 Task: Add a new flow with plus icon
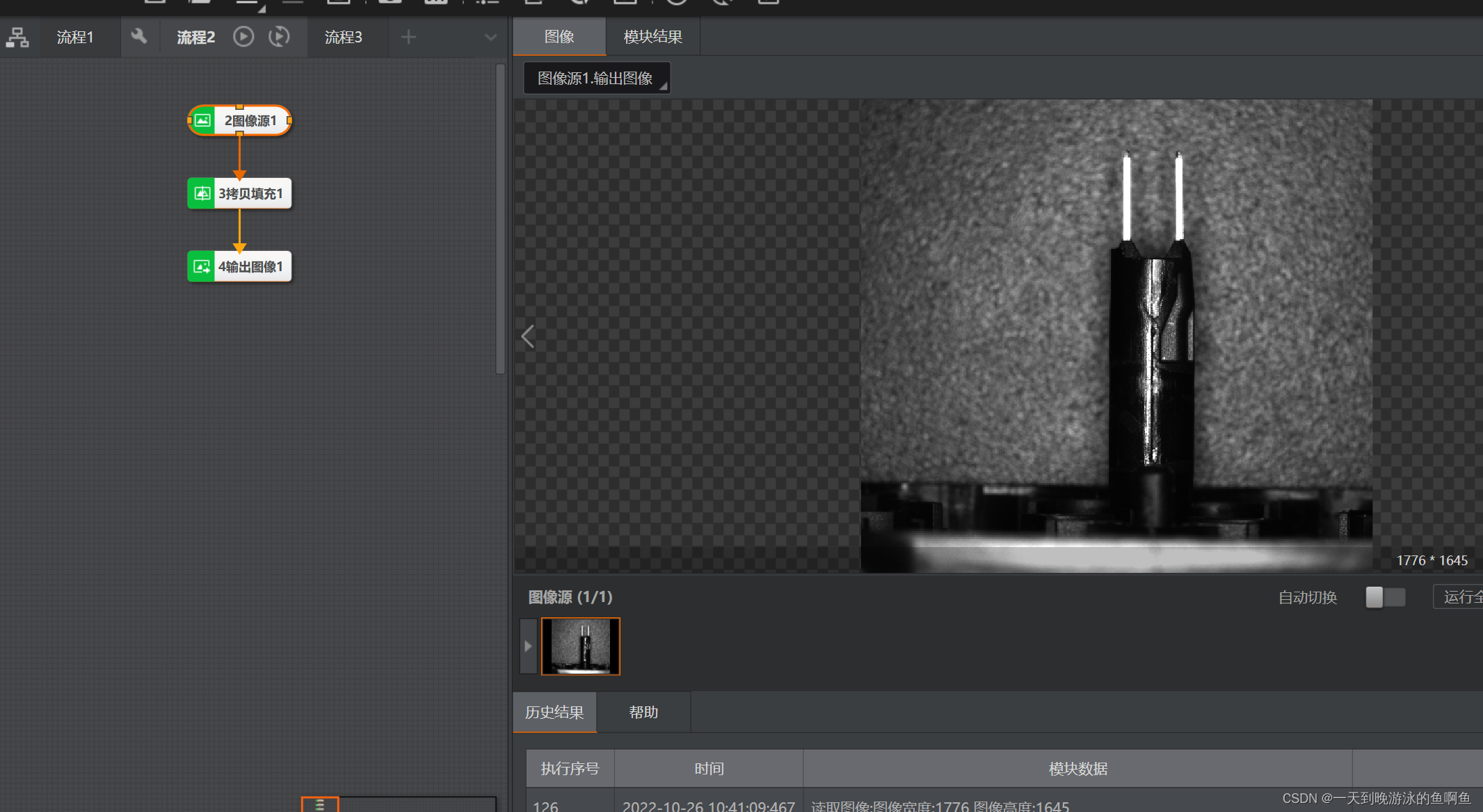click(x=409, y=37)
